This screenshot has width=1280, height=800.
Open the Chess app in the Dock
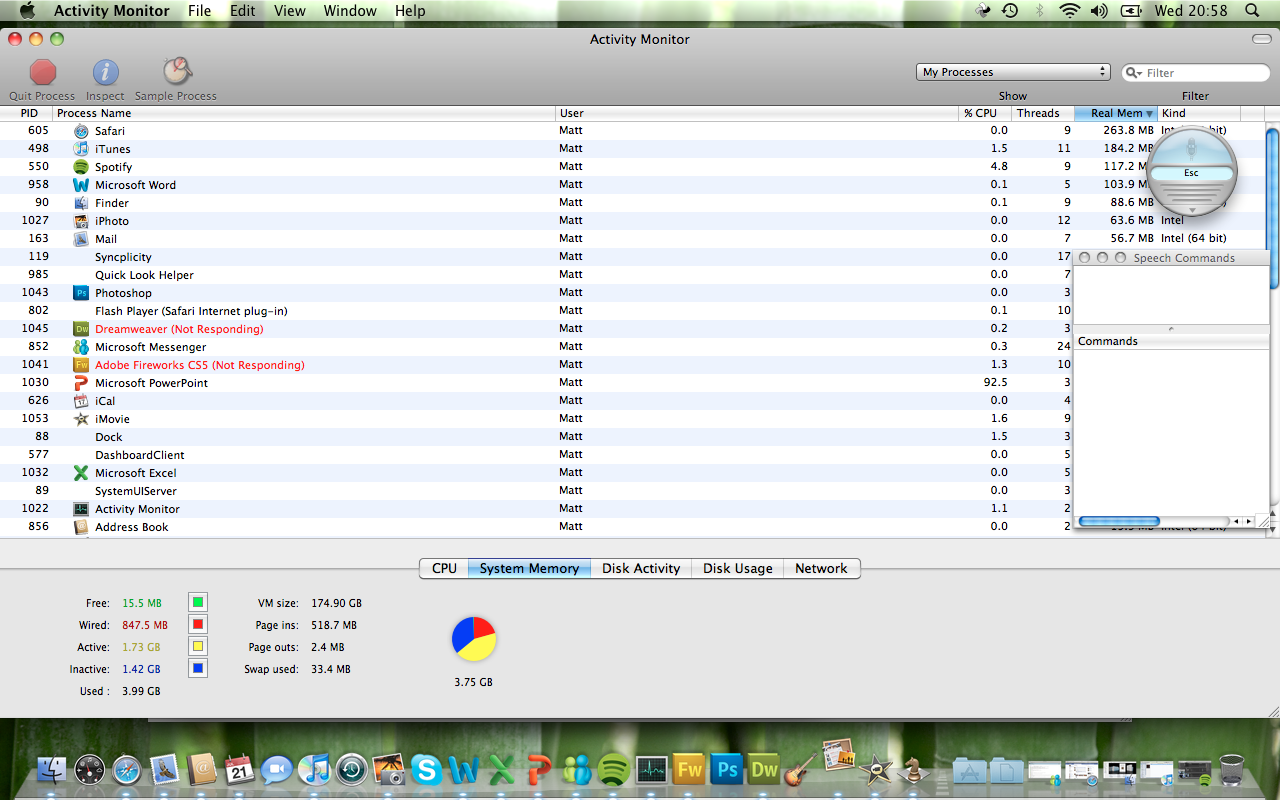pos(913,769)
